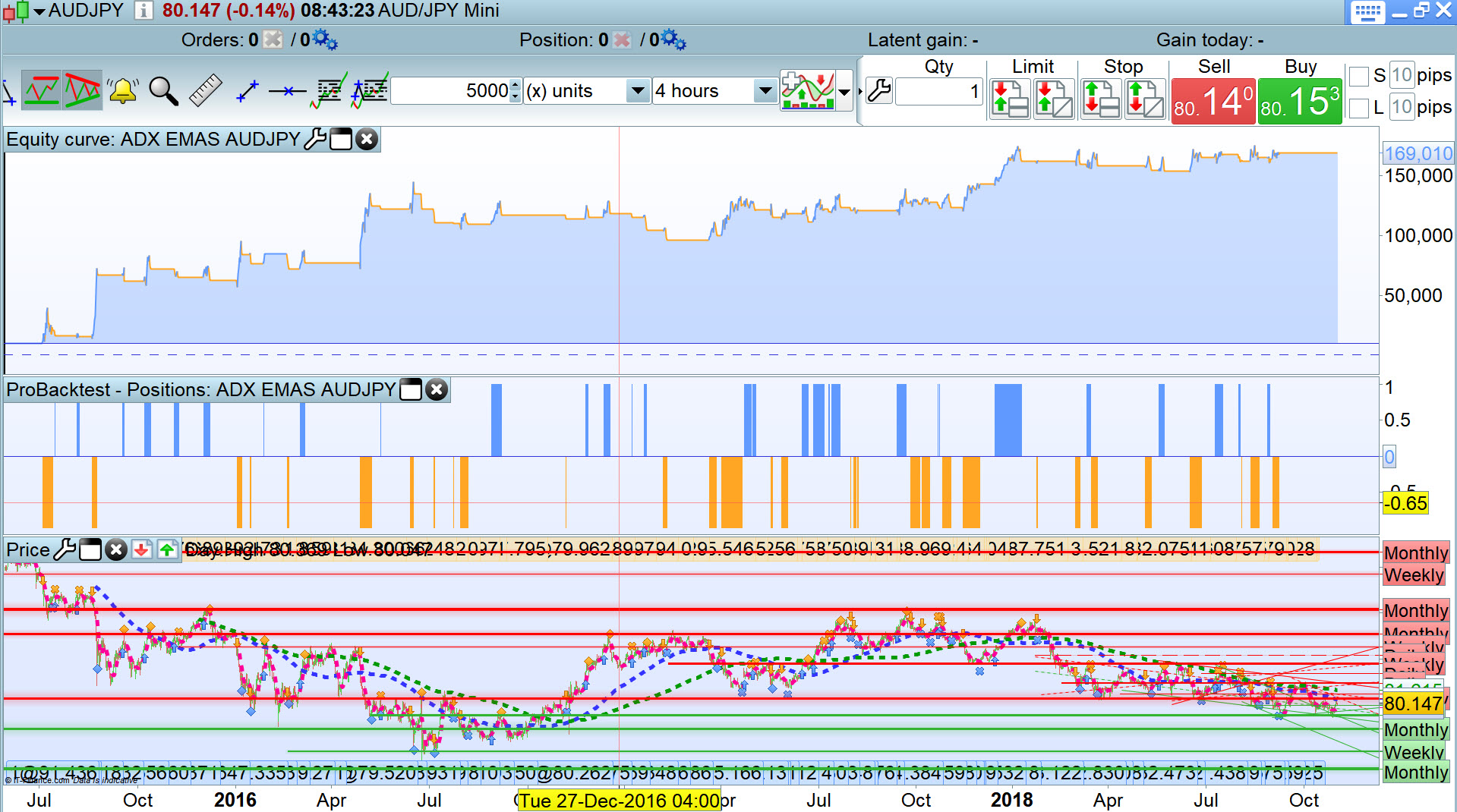1457x812 pixels.
Task: Open Price panel wrench settings
Action: tap(65, 549)
